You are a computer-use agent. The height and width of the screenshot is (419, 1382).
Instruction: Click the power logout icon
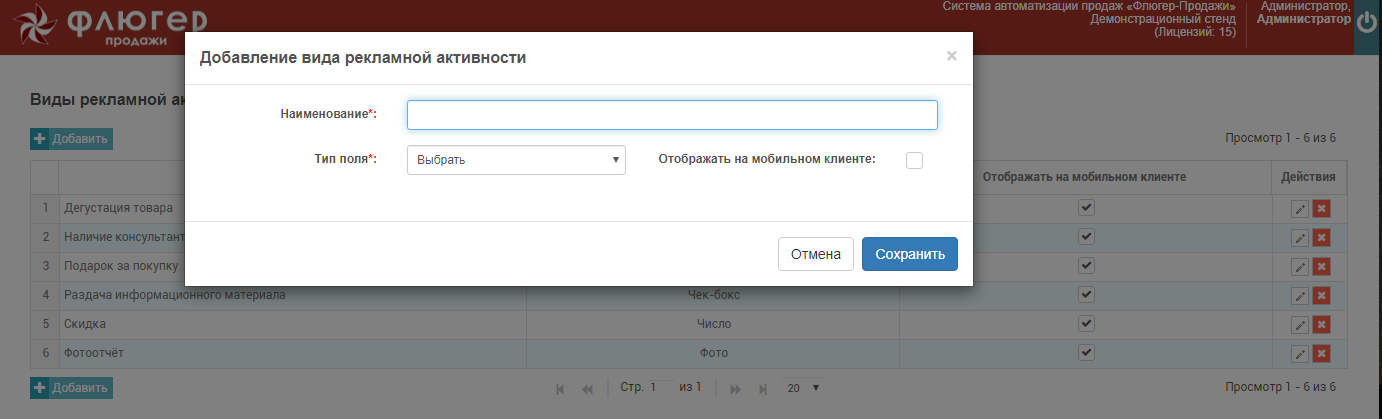(1368, 28)
